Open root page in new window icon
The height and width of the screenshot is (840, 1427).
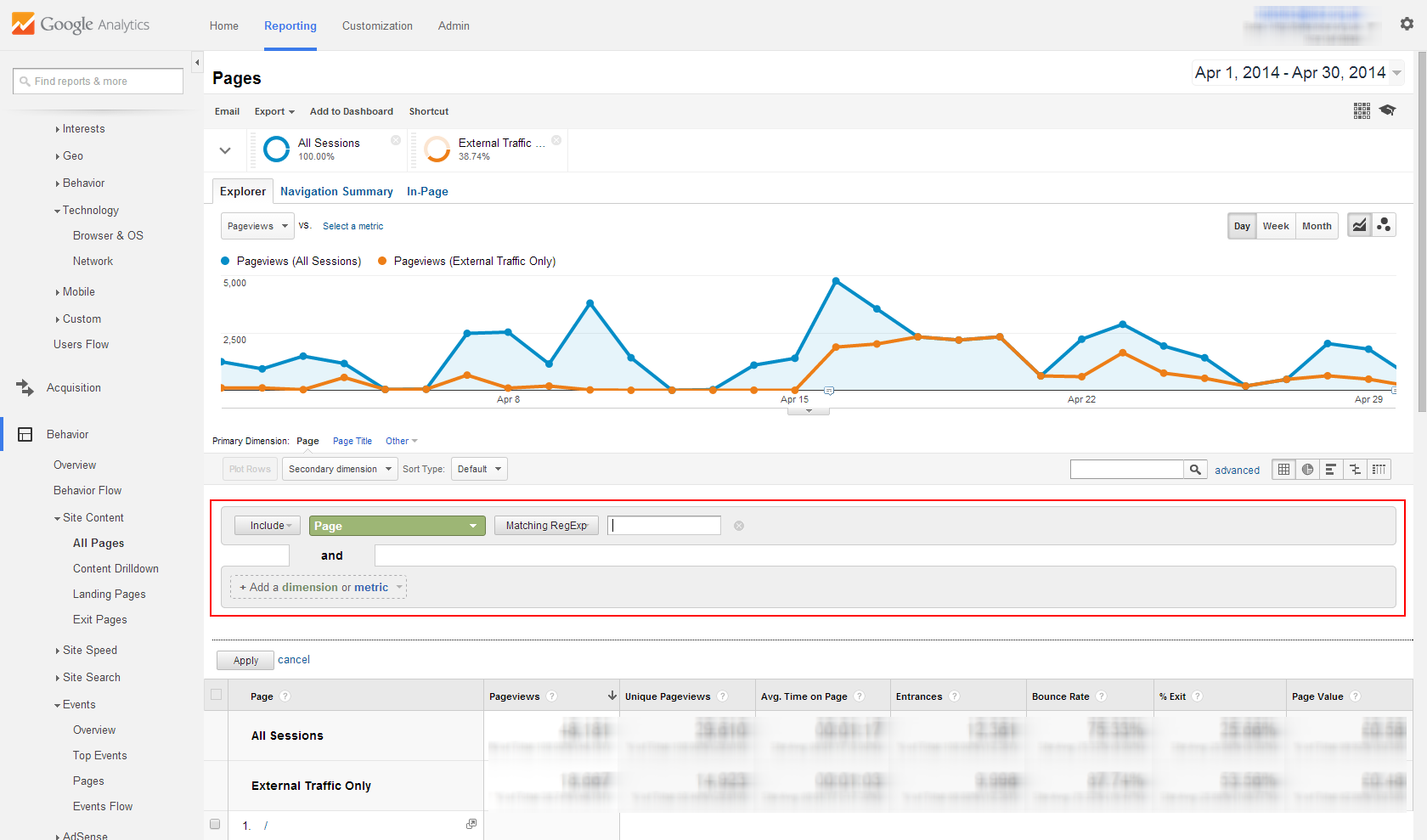coord(471,824)
